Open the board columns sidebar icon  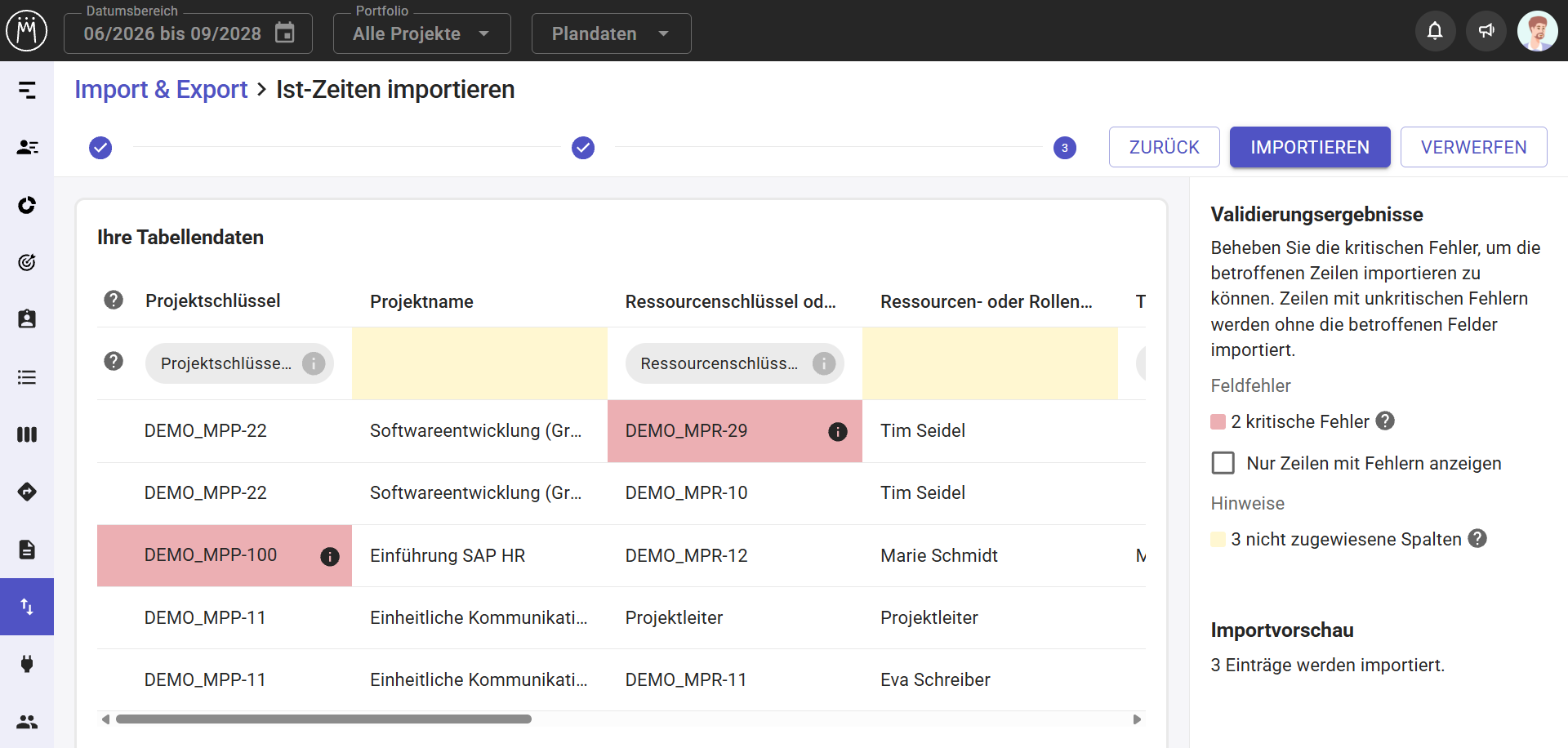point(27,434)
